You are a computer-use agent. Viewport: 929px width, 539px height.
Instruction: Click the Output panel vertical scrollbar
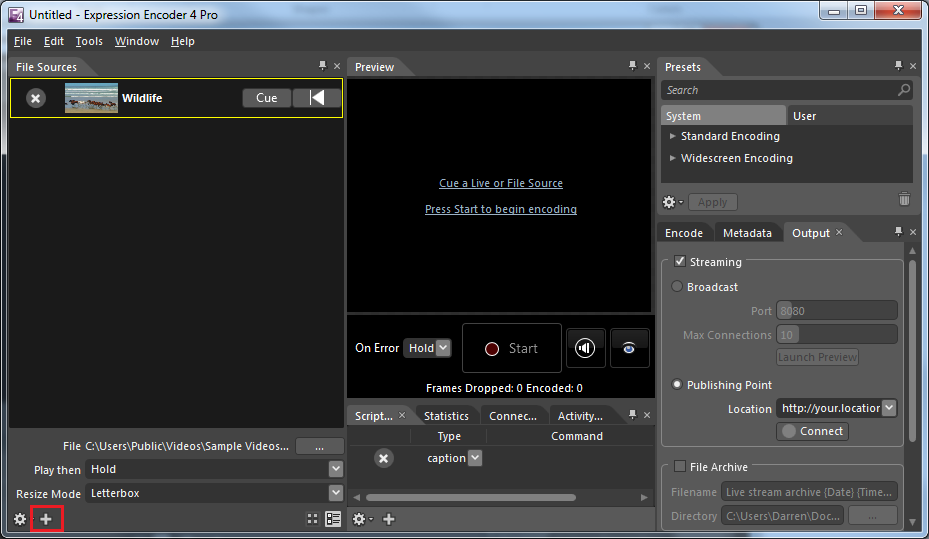[x=912, y=351]
